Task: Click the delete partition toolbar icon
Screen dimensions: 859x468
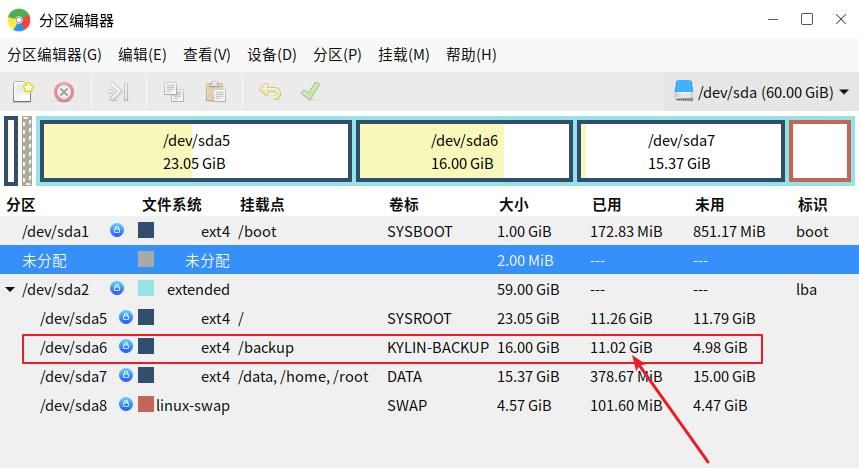Action: (64, 92)
